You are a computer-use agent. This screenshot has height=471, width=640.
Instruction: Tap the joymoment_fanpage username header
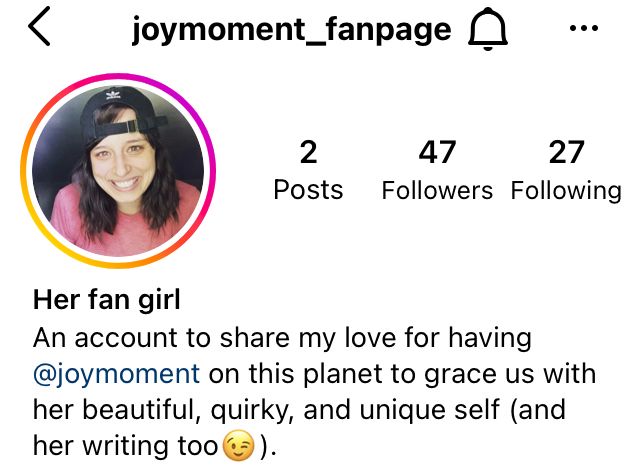coord(291,31)
